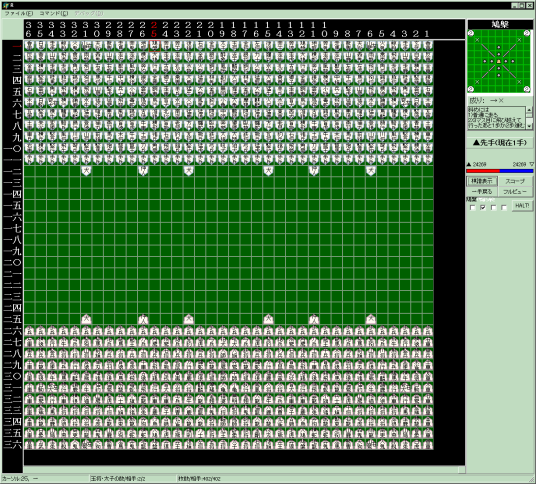Click the description box's up arrow
This screenshot has width=536, height=484.
point(529,110)
